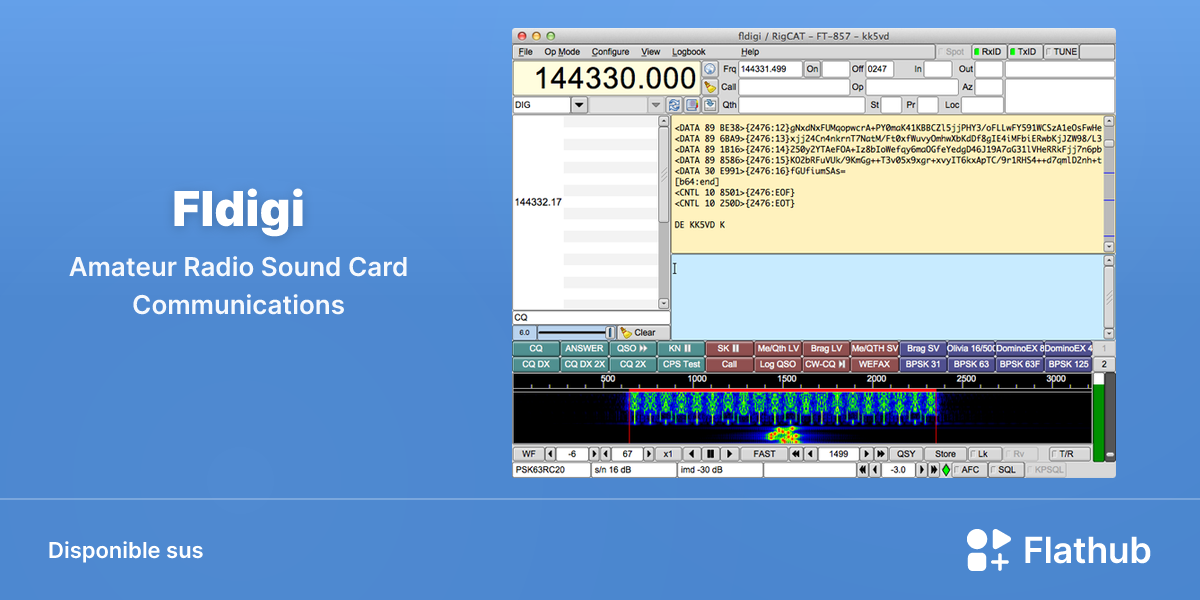Viewport: 1200px width, 600px height.
Task: Toggle the TxID button
Action: (1025, 51)
